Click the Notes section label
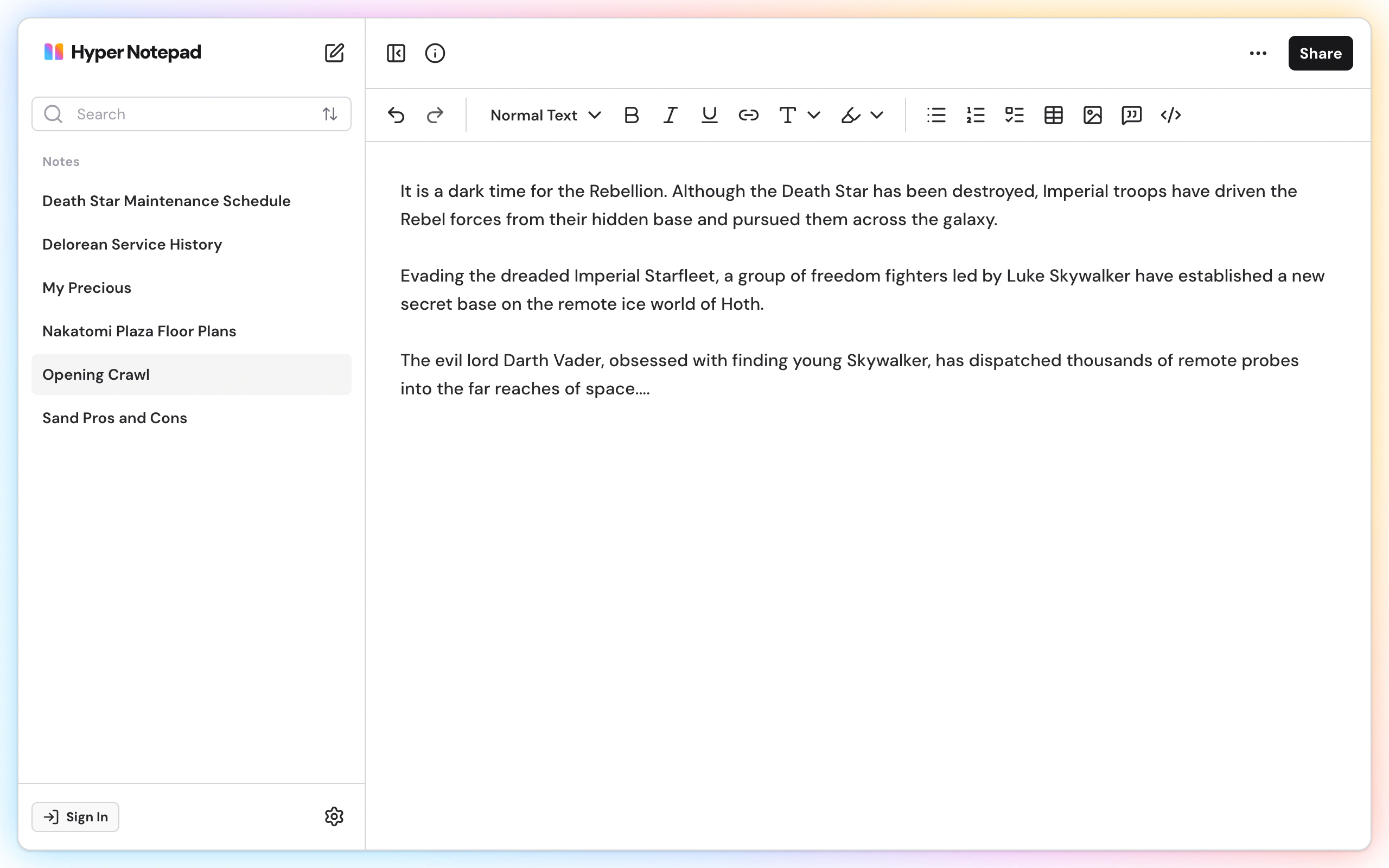 61,161
